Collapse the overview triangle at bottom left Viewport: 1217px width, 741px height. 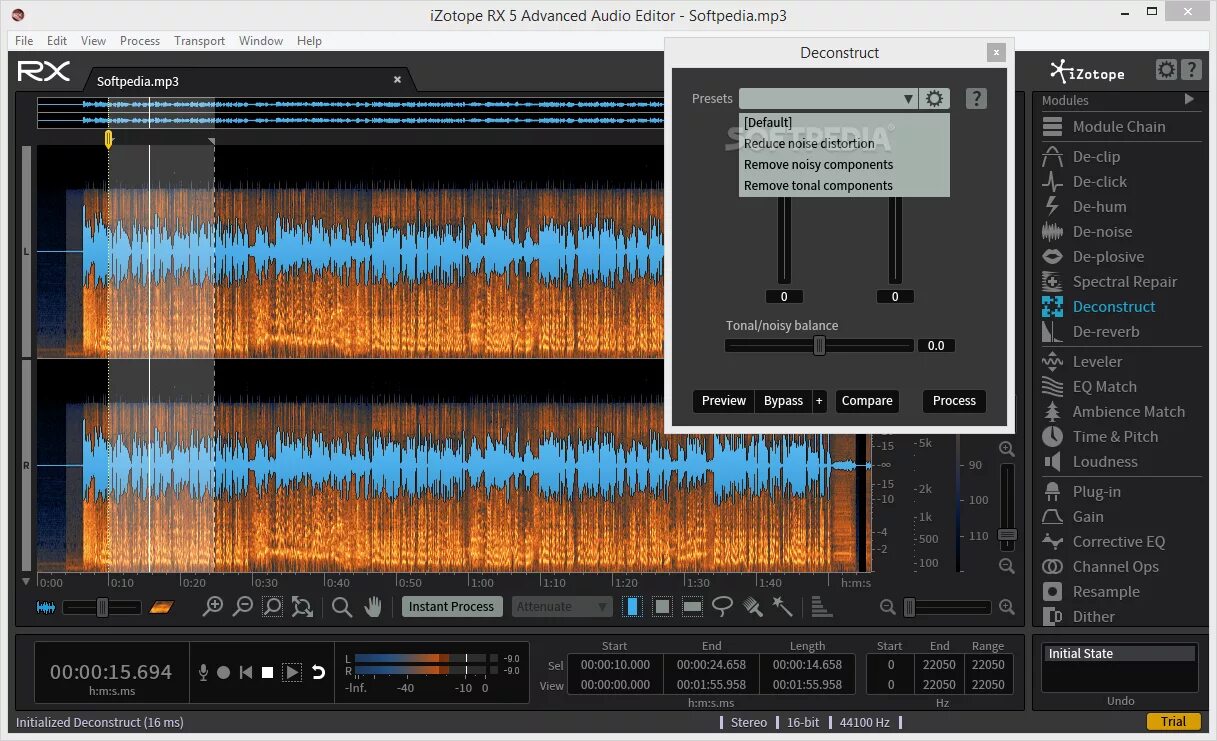(26, 581)
